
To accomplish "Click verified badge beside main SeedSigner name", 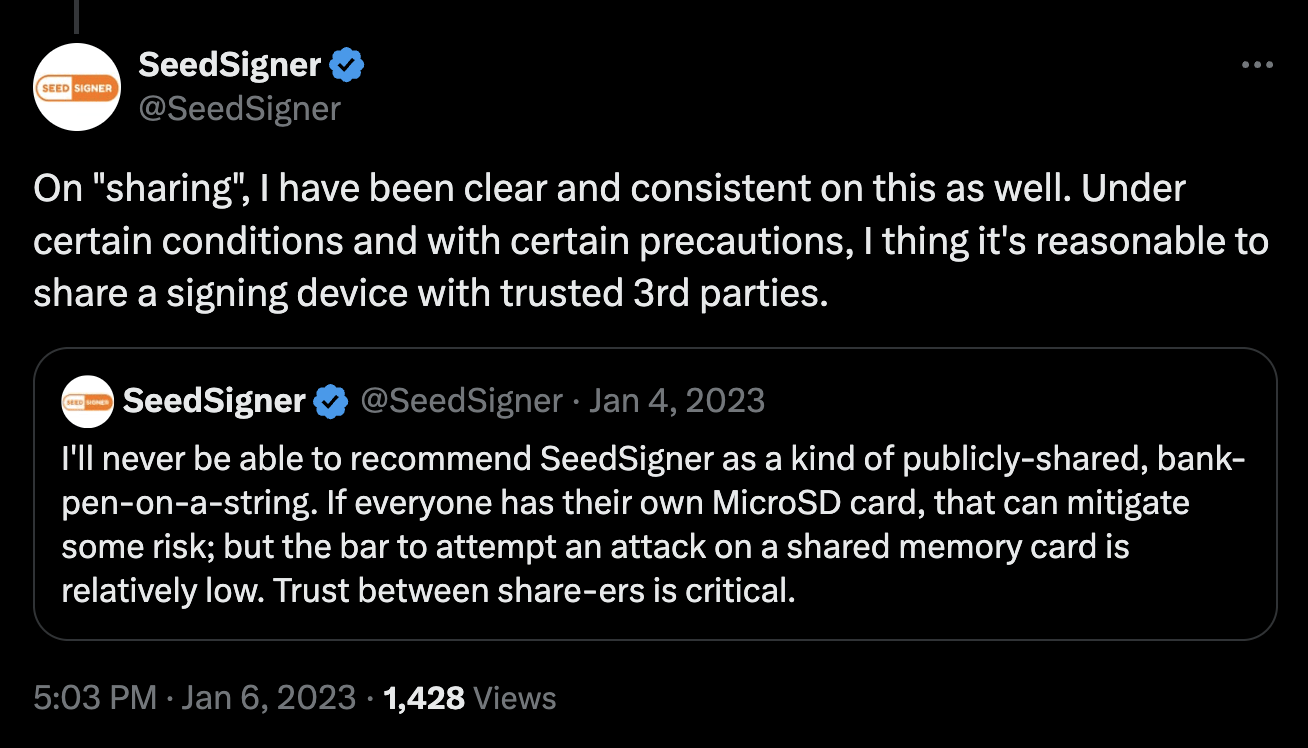I will 347,66.
